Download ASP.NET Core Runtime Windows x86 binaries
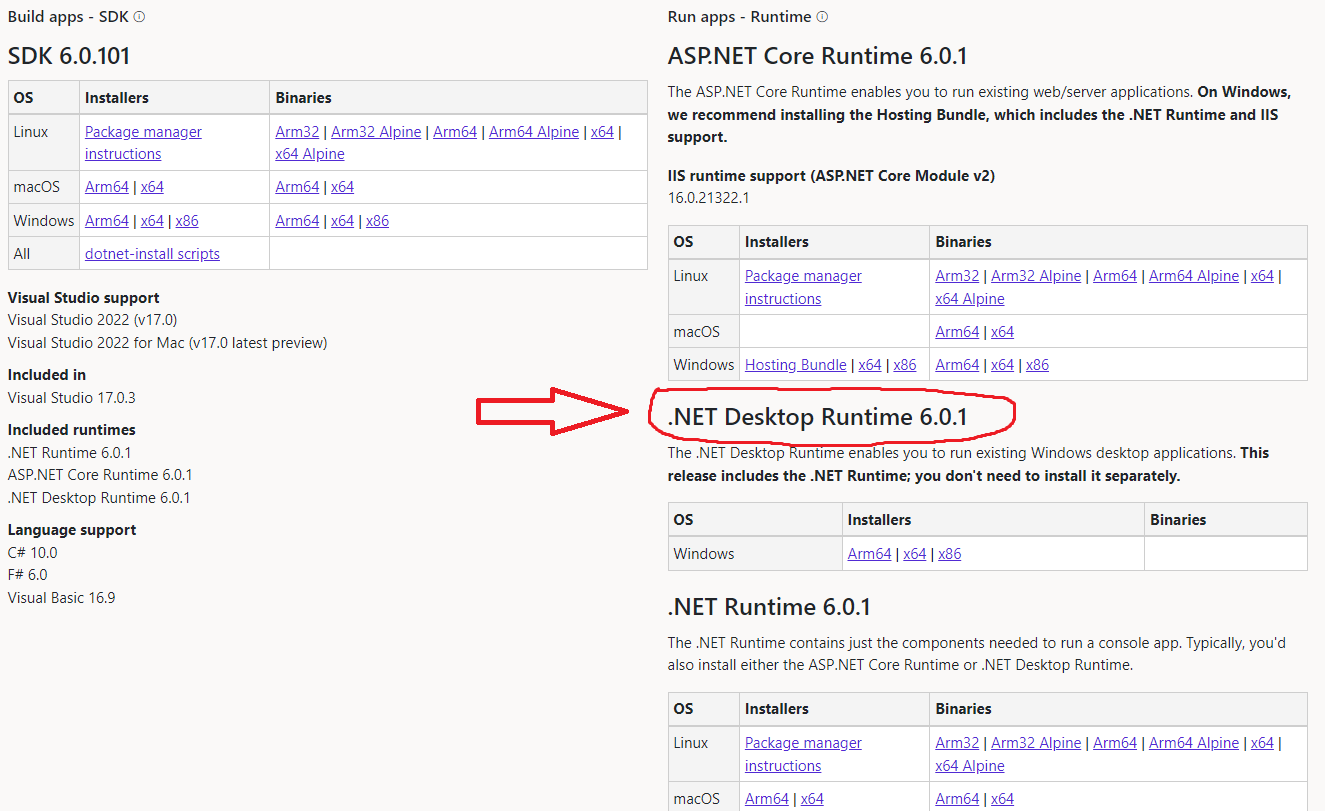The width and height of the screenshot is (1325, 811). tap(1037, 365)
